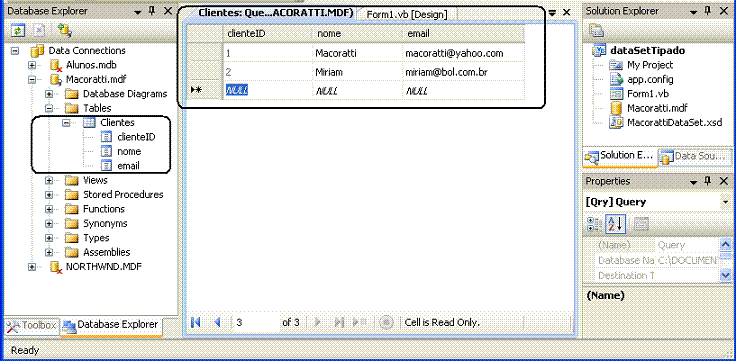Screen dimensions: 736x361
Task: Select the Clientes query document tab
Action: pyautogui.click(x=276, y=13)
